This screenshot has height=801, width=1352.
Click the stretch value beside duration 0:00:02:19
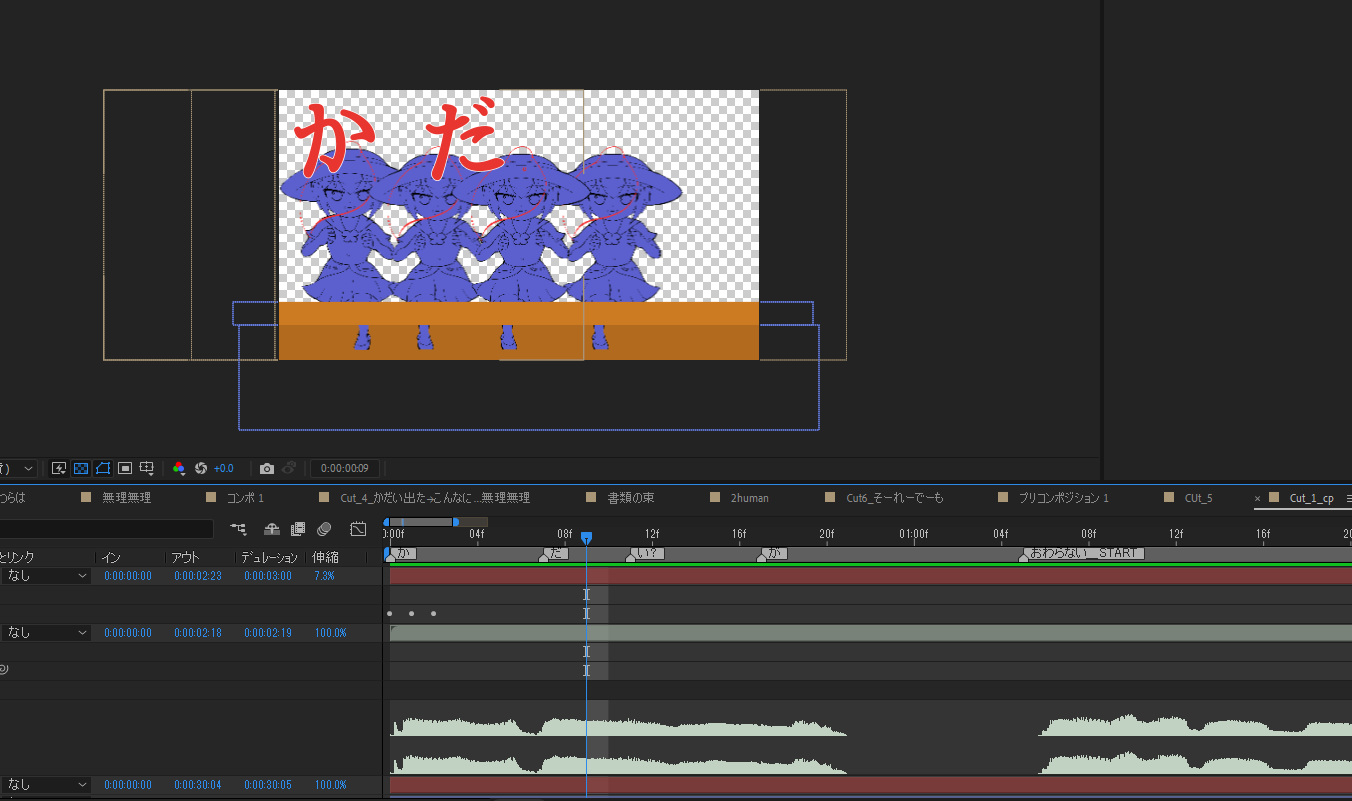[x=331, y=633]
